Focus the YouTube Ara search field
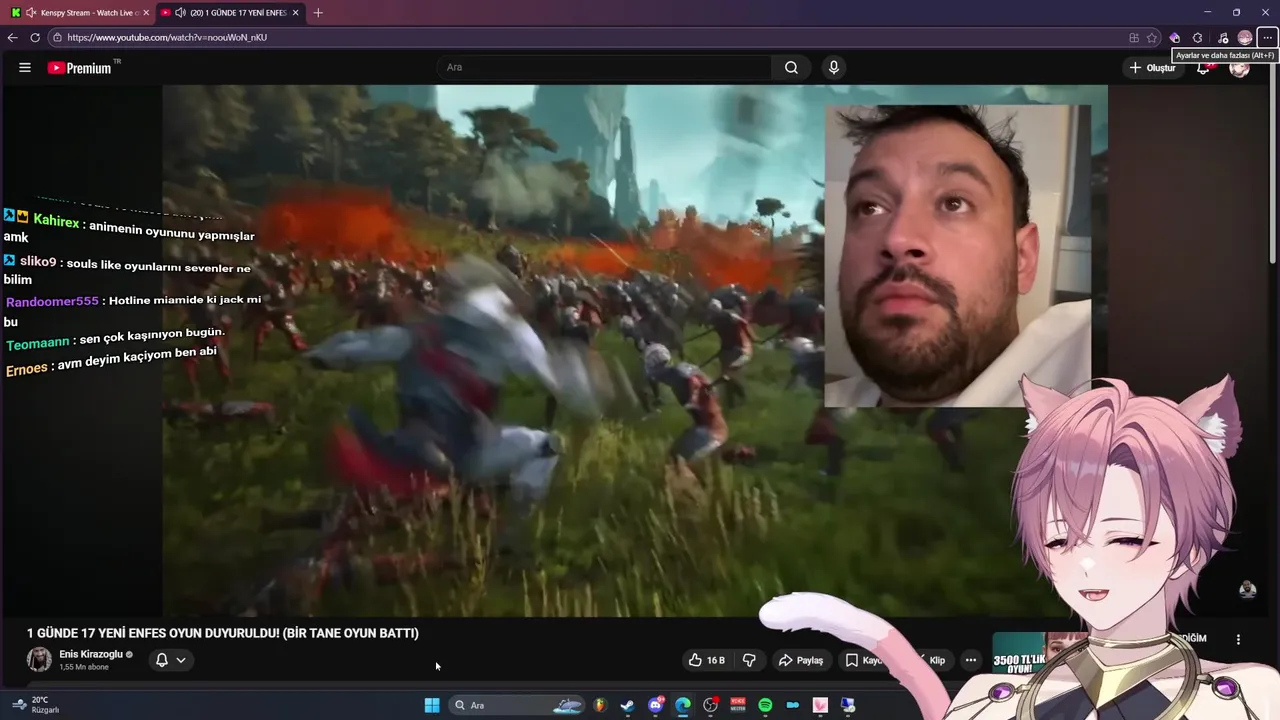Viewport: 1280px width, 720px height. (x=604, y=68)
